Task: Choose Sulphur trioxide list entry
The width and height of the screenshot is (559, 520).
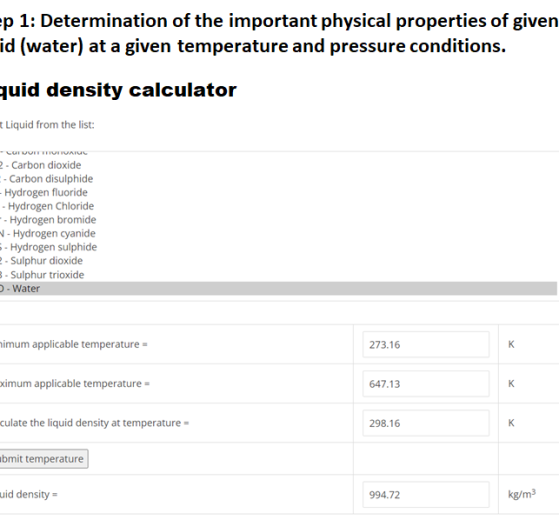Action: [278, 275]
